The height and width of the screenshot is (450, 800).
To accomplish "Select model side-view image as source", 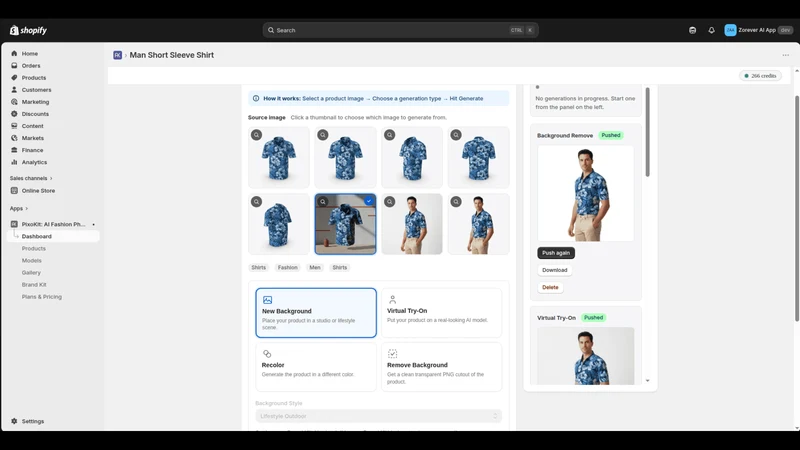I will coord(479,224).
